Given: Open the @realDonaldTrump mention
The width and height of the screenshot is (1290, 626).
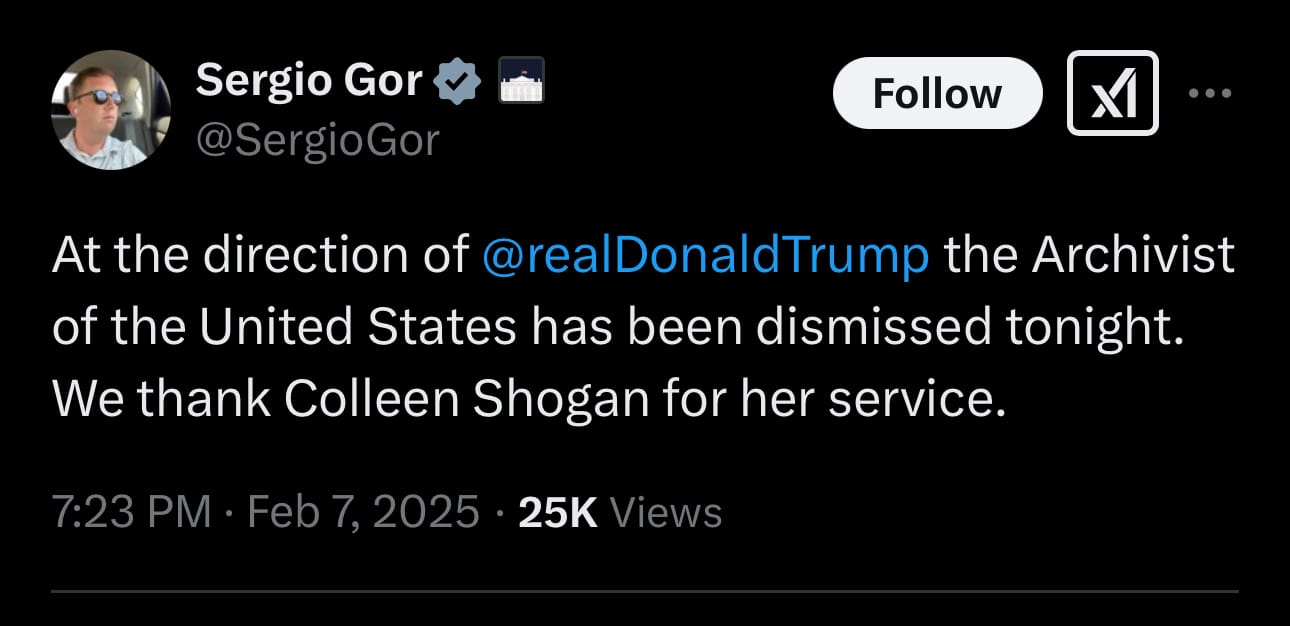Looking at the screenshot, I should pos(705,257).
